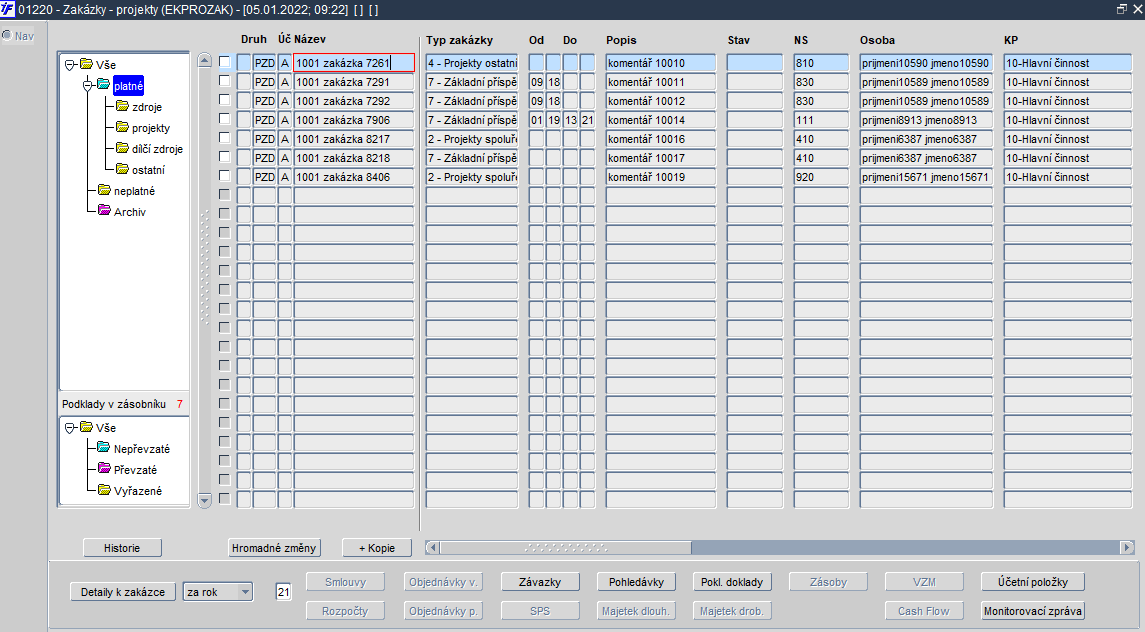Click Hromadné změny button
The image size is (1145, 632).
[x=274, y=548]
